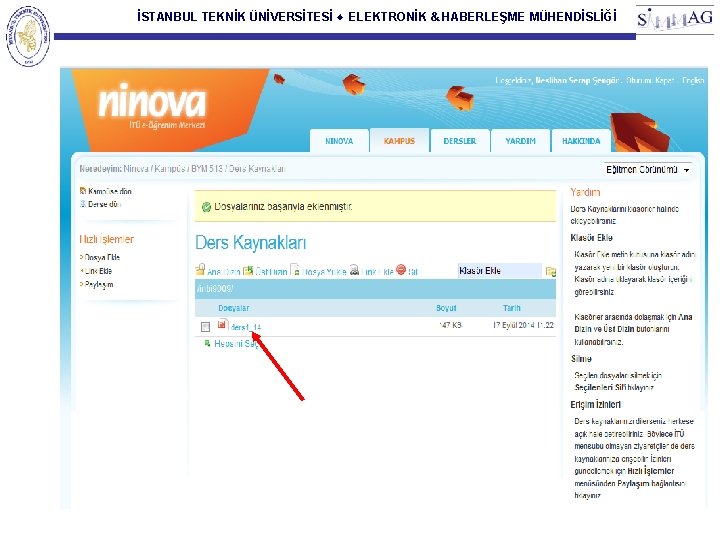Viewport: 720px width, 540px height.
Task: Switch to the KAMPUS tab
Action: [x=399, y=141]
